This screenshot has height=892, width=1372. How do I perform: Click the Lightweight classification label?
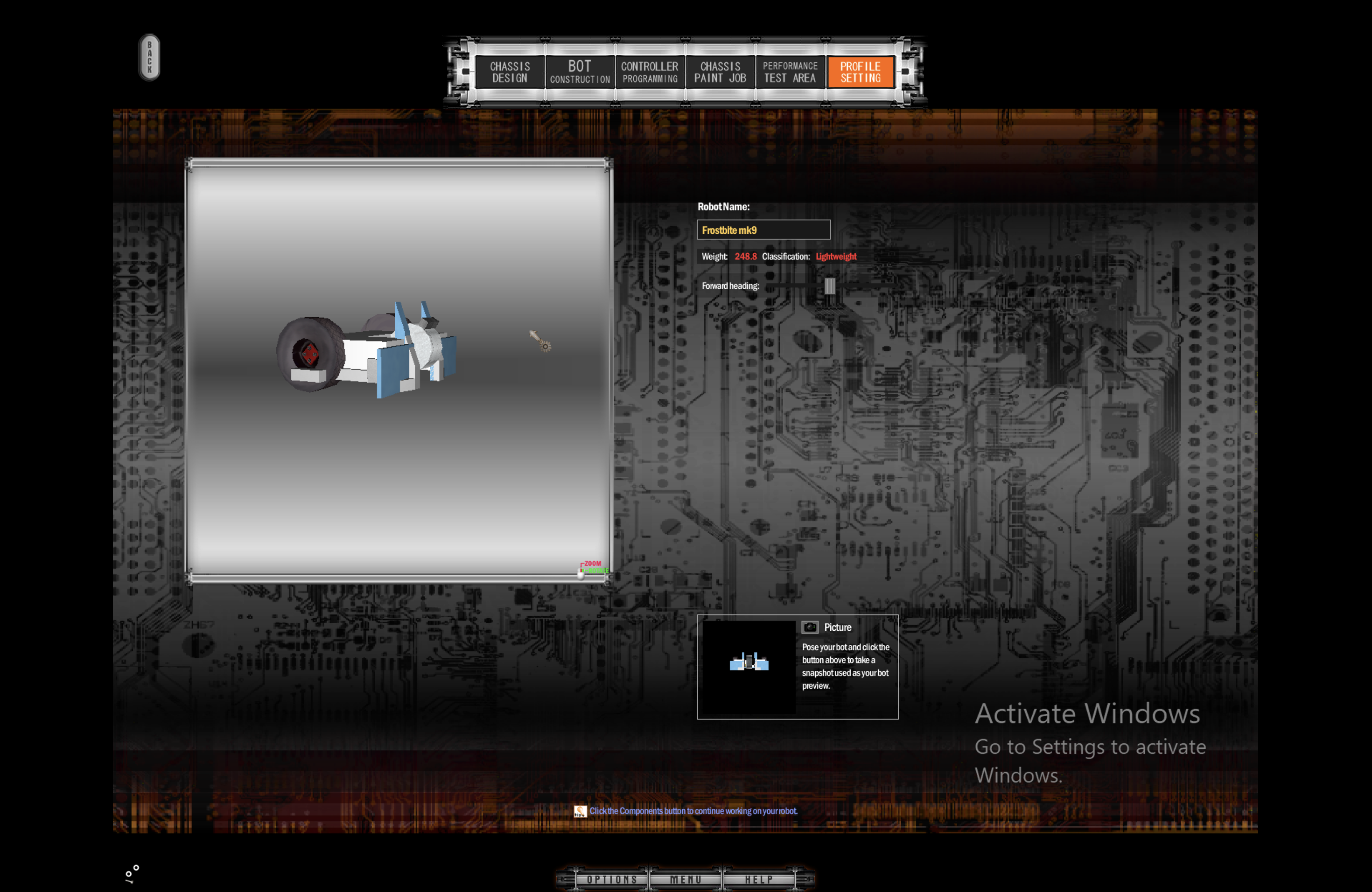pos(836,257)
